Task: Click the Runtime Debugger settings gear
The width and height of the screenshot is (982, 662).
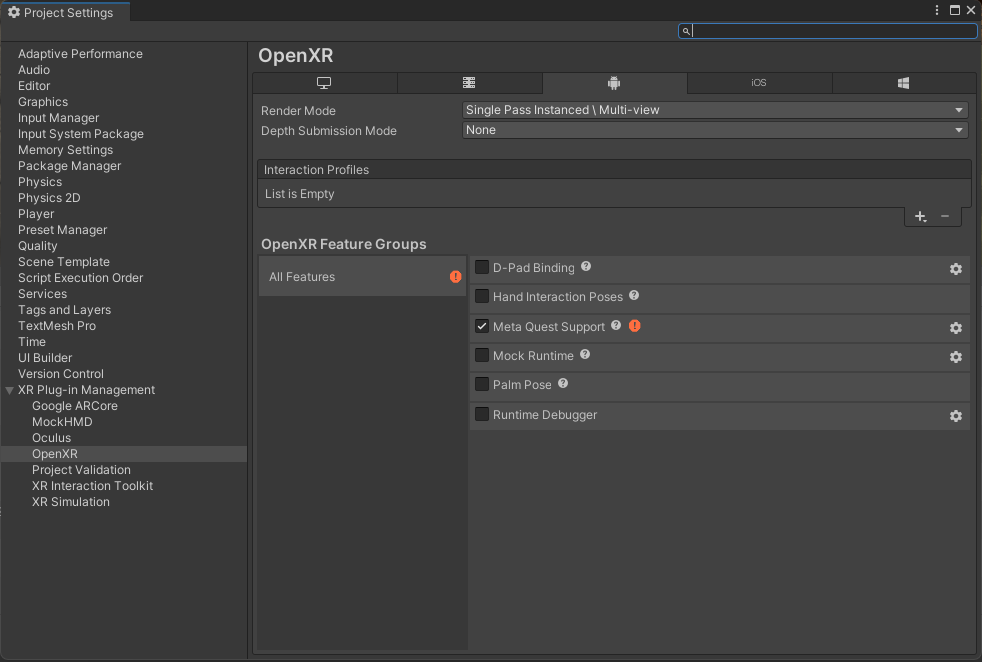Action: pyautogui.click(x=955, y=416)
